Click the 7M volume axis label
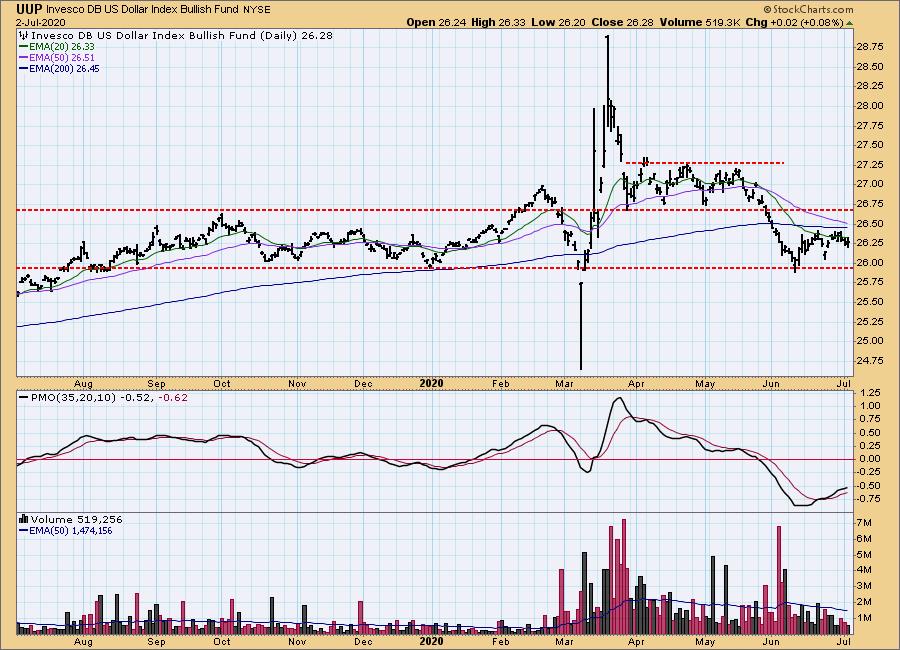This screenshot has width=900, height=650. coord(864,523)
